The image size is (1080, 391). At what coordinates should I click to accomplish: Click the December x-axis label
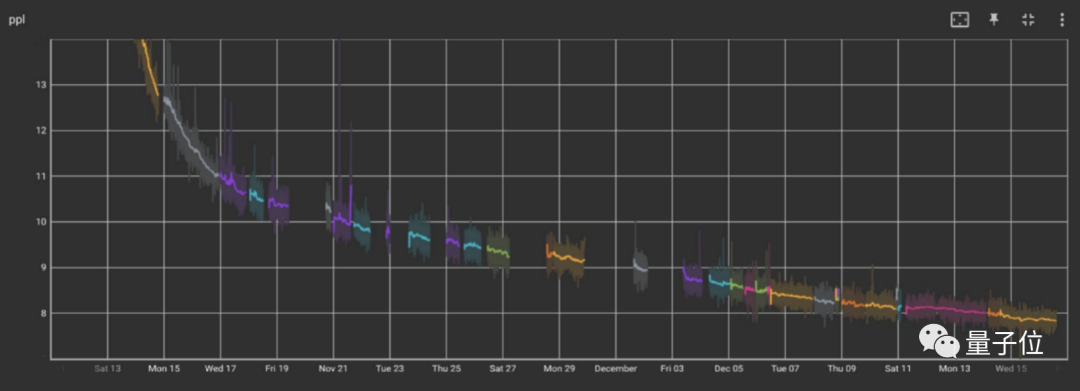[x=616, y=369]
